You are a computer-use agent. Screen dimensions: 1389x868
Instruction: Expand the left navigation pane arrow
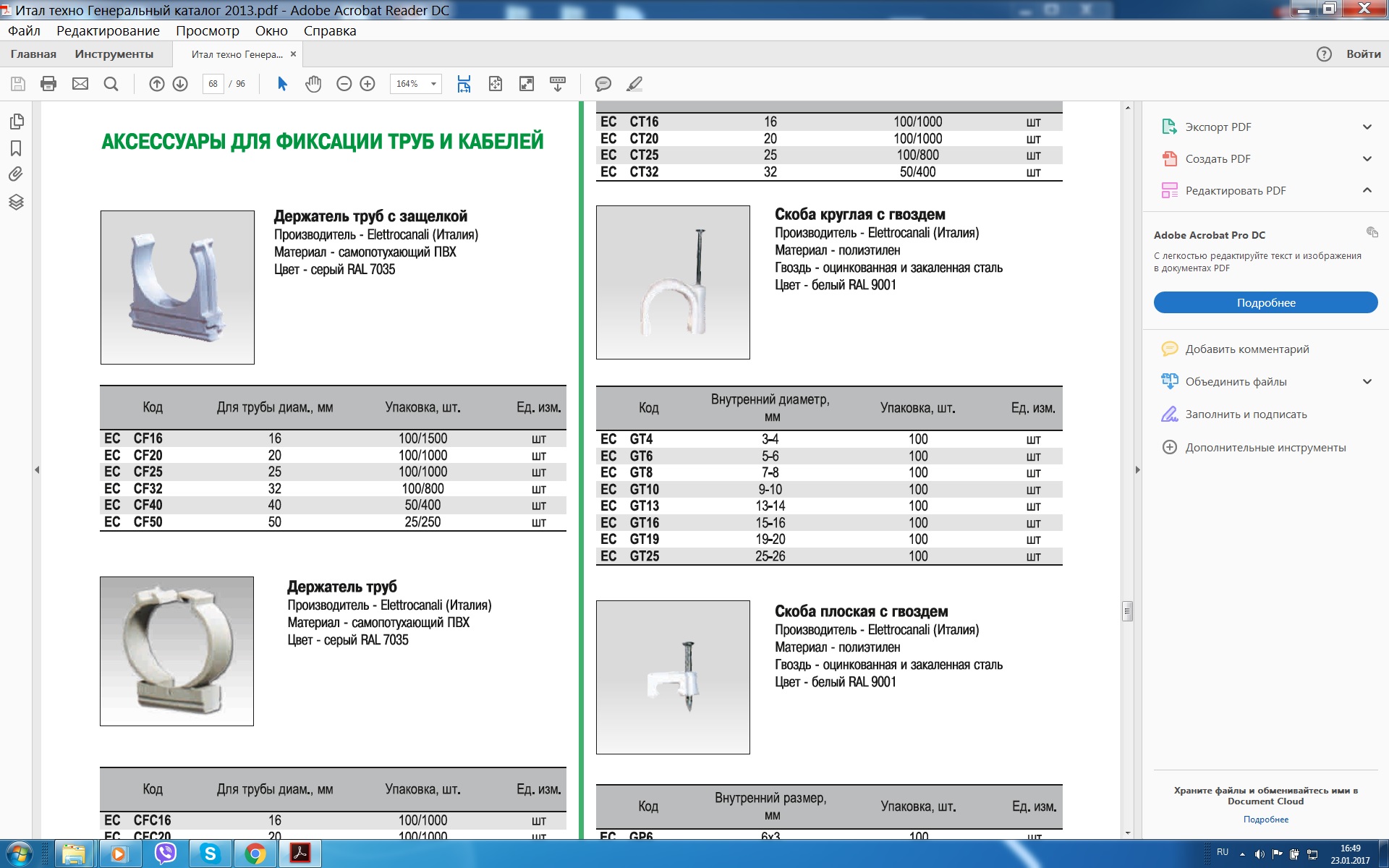[x=37, y=470]
